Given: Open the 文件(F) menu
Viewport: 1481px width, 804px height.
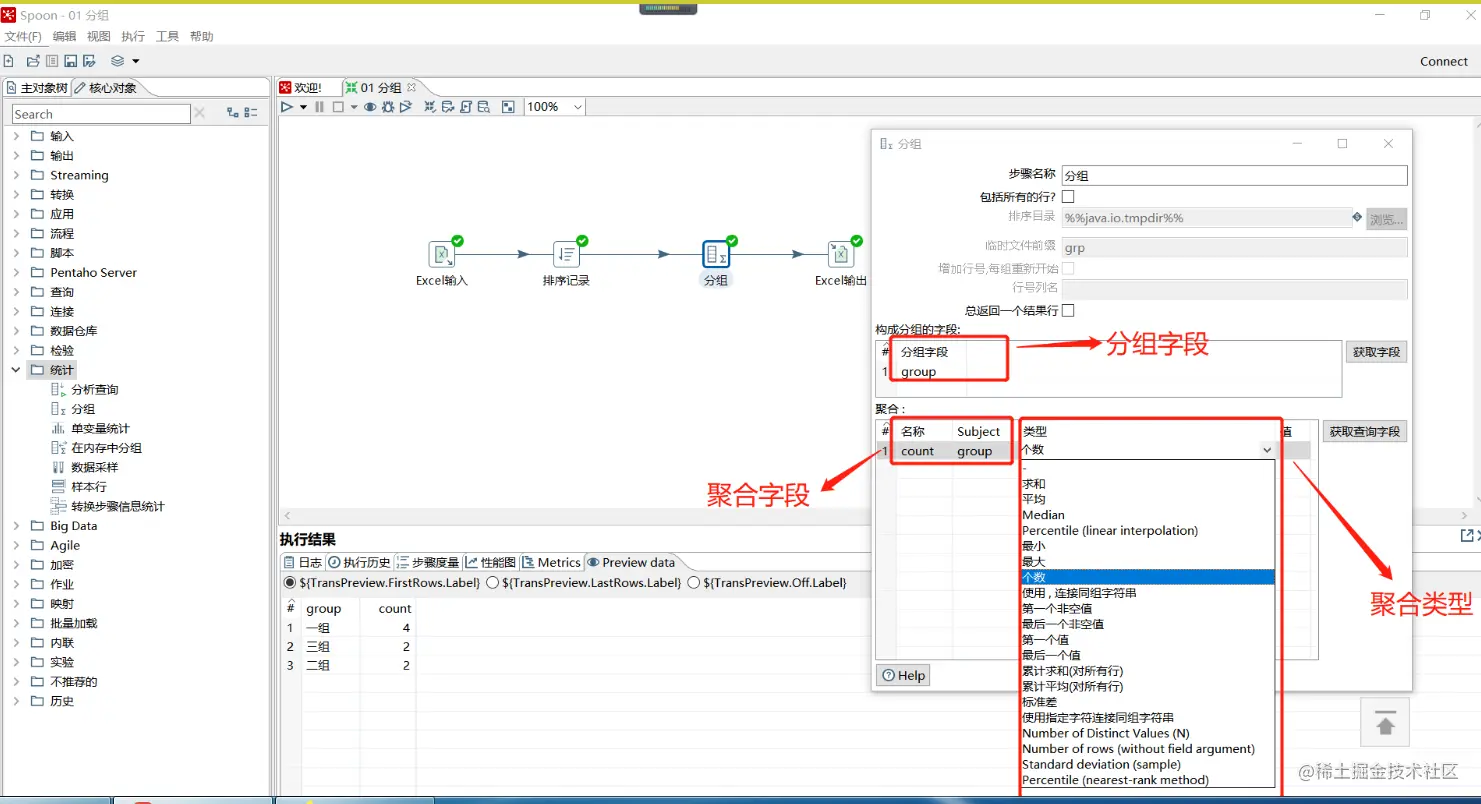Looking at the screenshot, I should [x=23, y=36].
